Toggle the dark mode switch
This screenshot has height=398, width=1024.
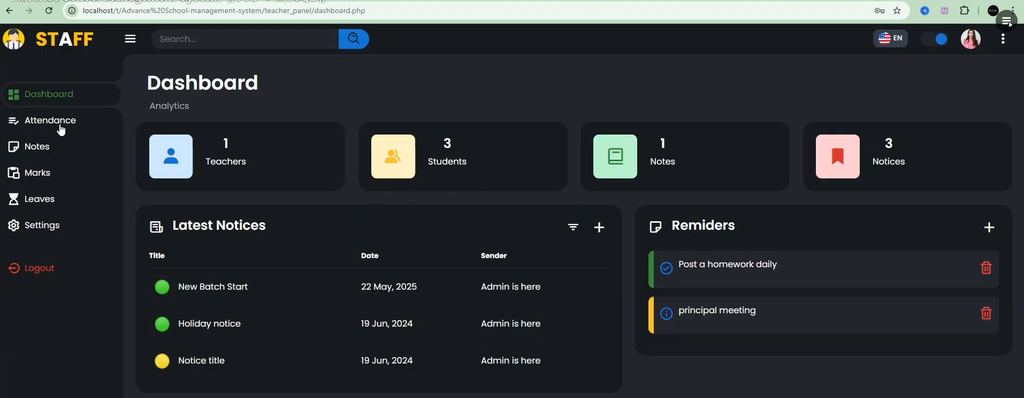tap(935, 39)
